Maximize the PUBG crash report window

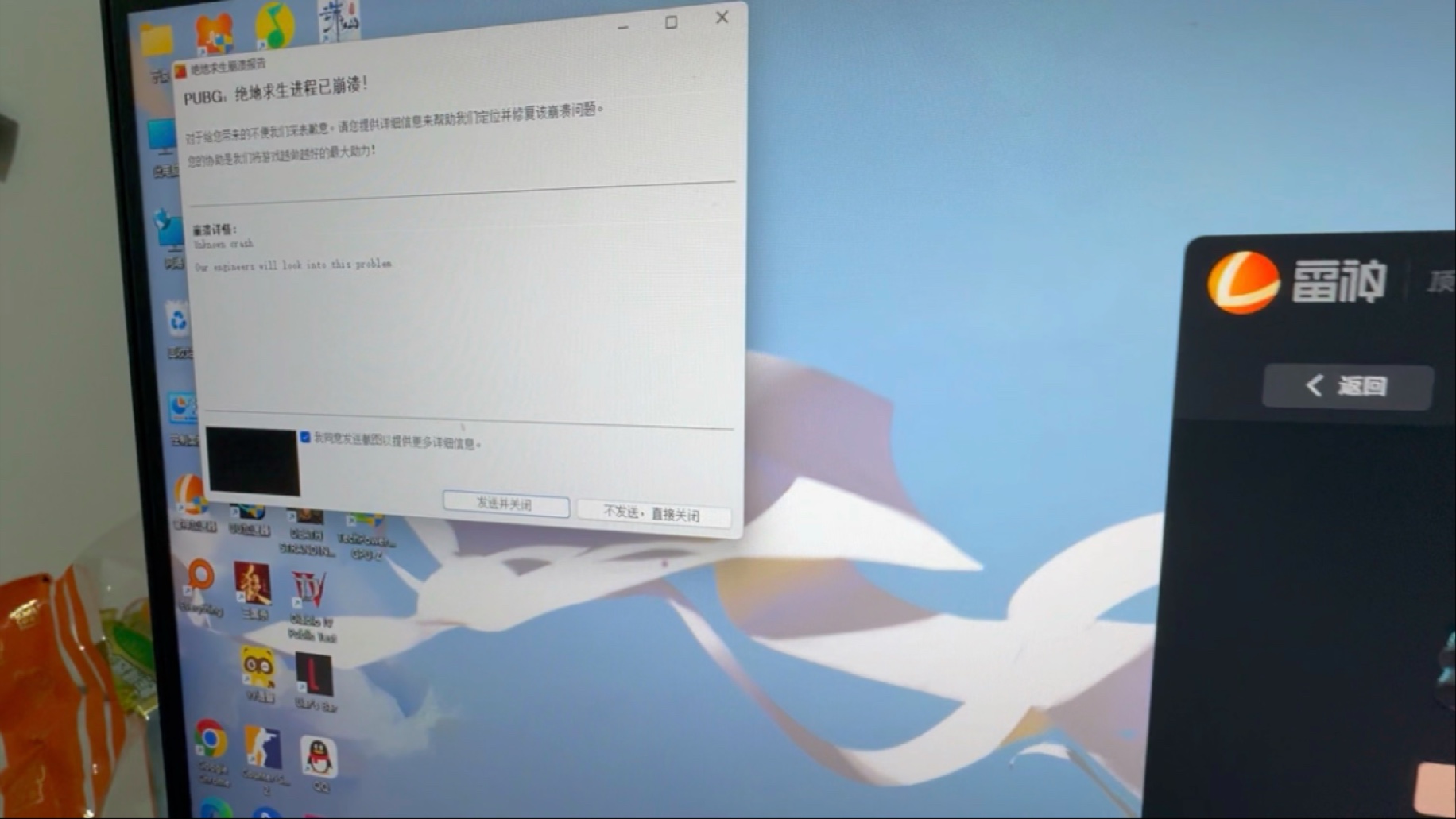click(x=672, y=22)
